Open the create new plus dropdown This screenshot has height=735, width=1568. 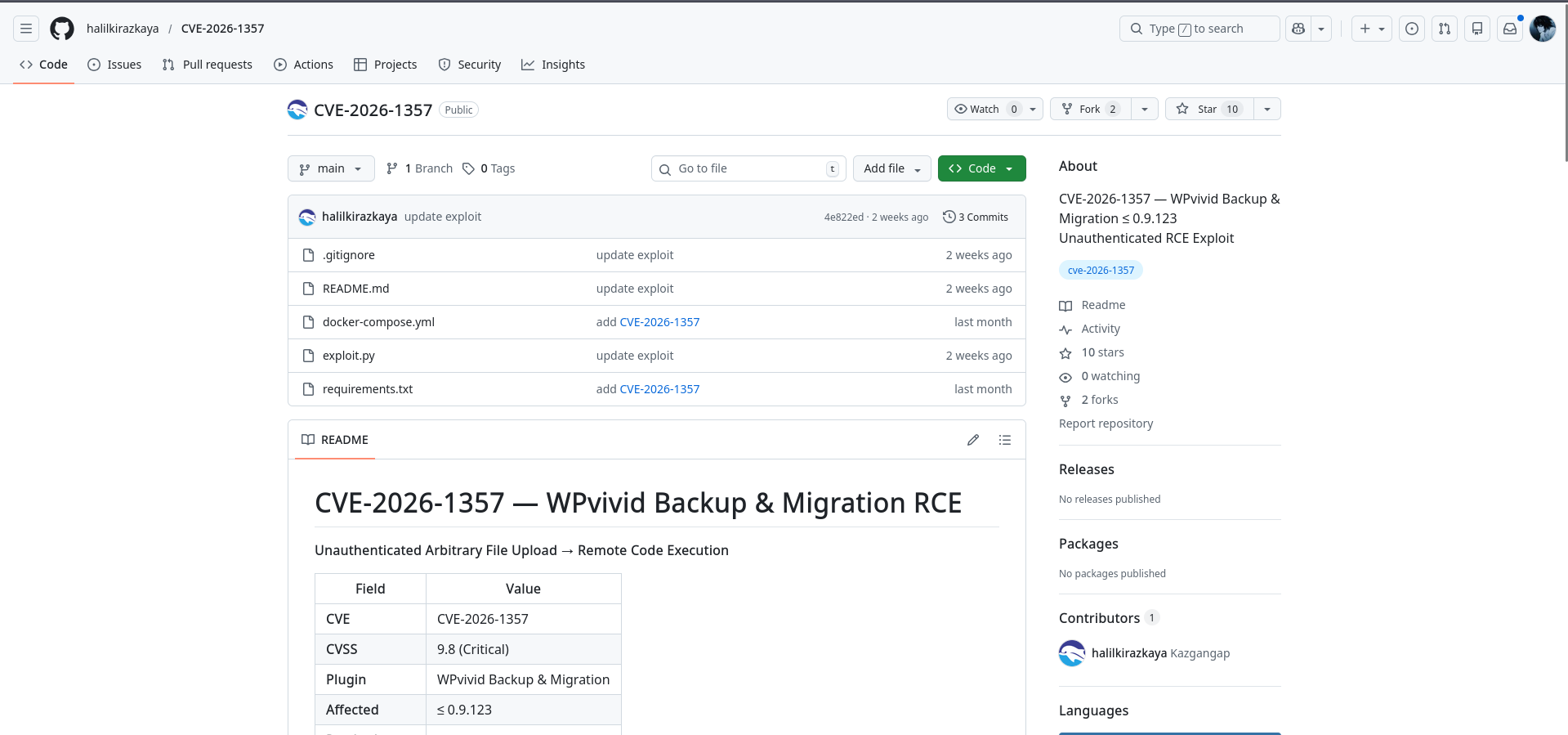coord(1372,29)
